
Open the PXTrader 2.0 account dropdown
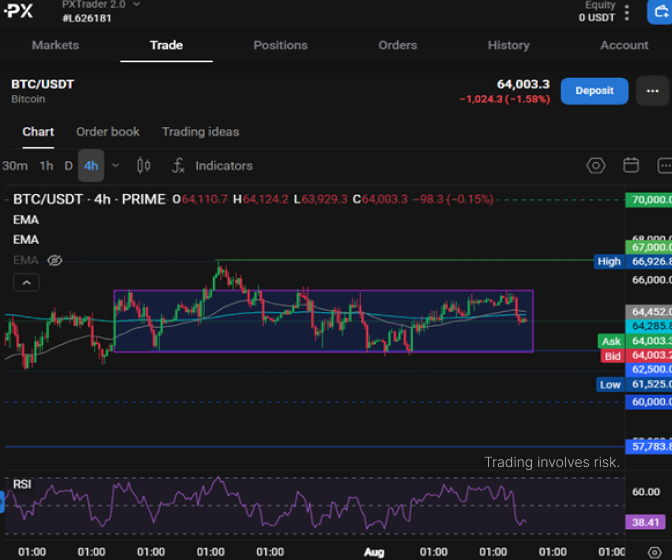101,5
